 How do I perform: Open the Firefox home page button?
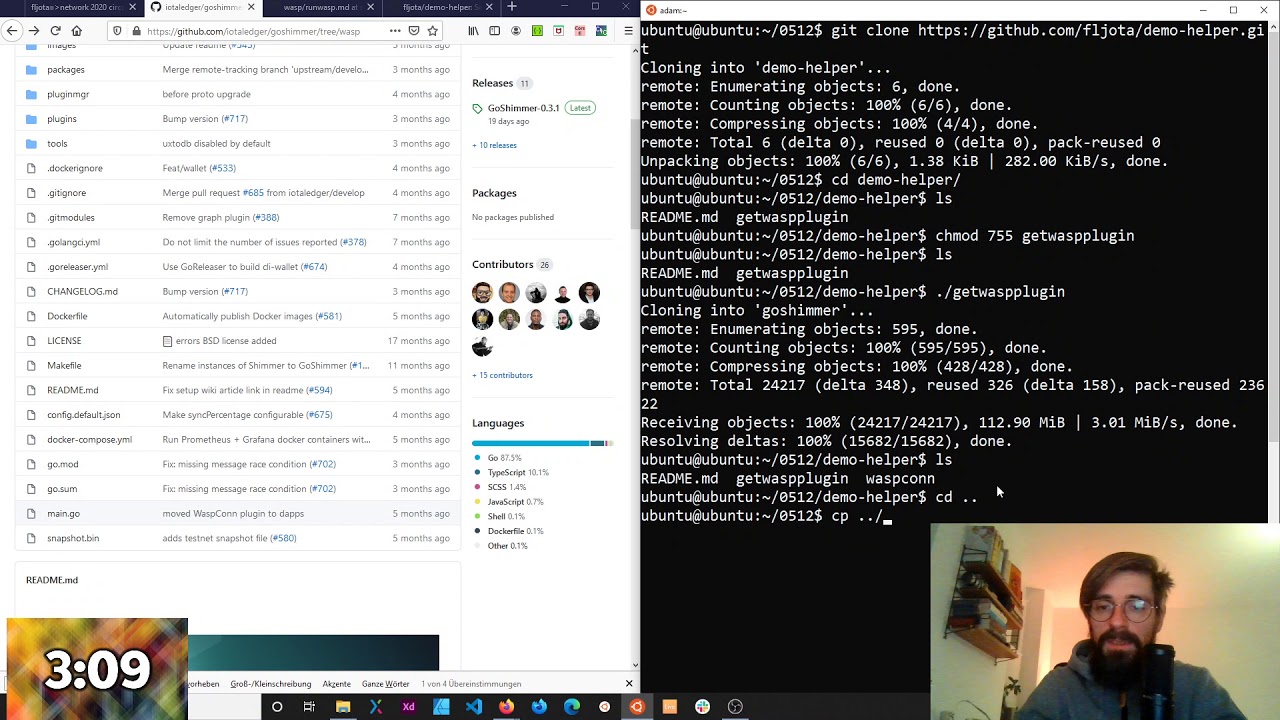[x=77, y=31]
